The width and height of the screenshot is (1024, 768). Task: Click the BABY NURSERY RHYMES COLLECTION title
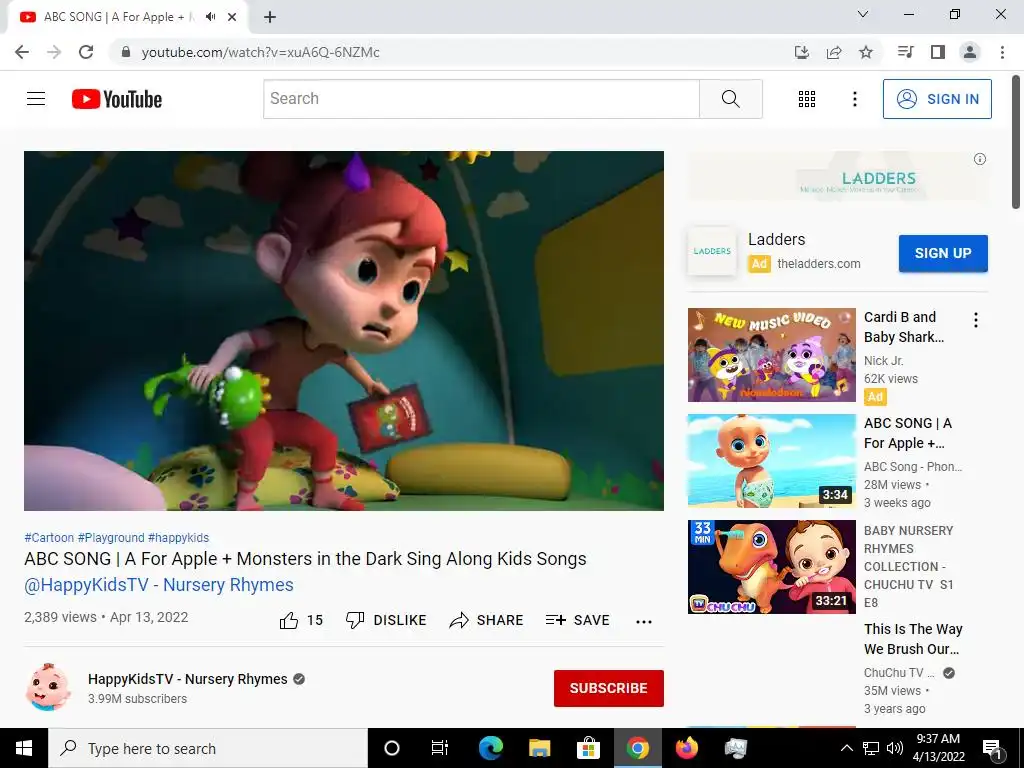pyautogui.click(x=908, y=566)
